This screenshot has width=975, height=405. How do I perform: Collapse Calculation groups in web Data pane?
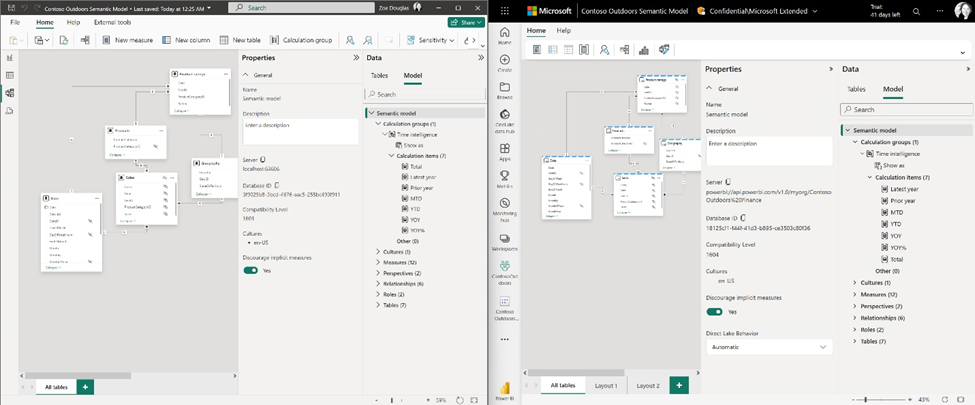(854, 142)
